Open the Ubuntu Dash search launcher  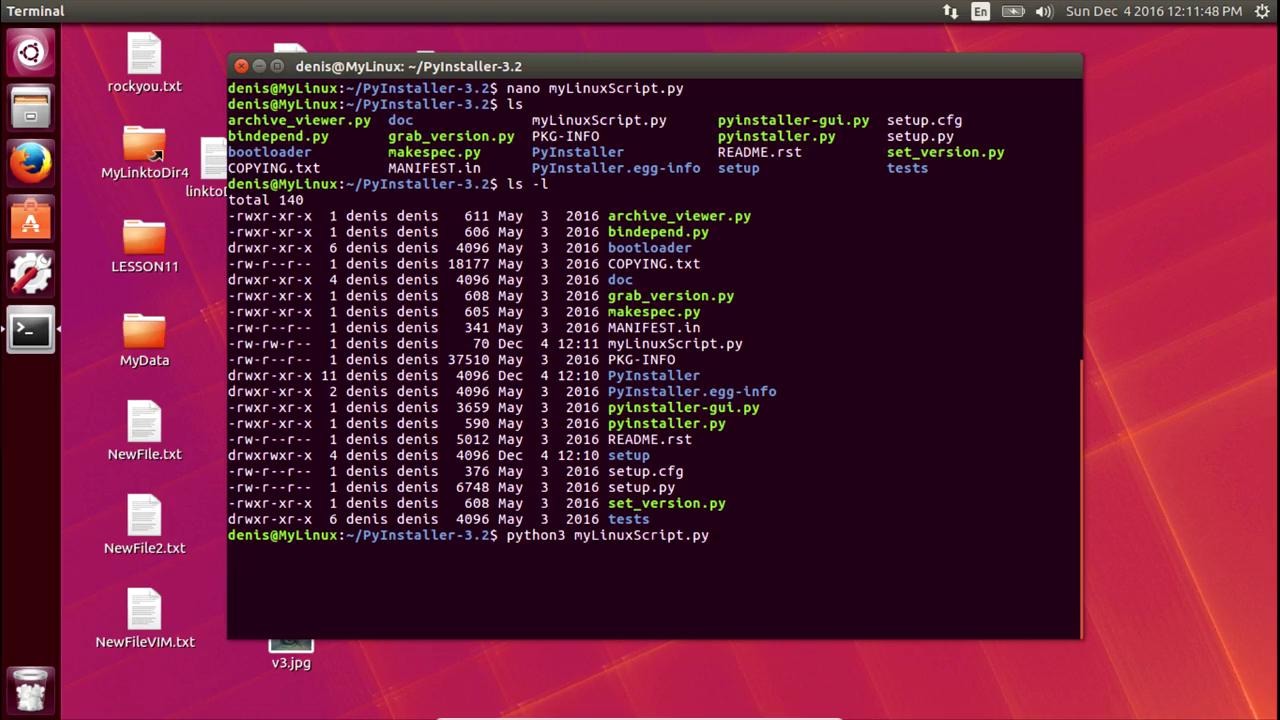30,53
